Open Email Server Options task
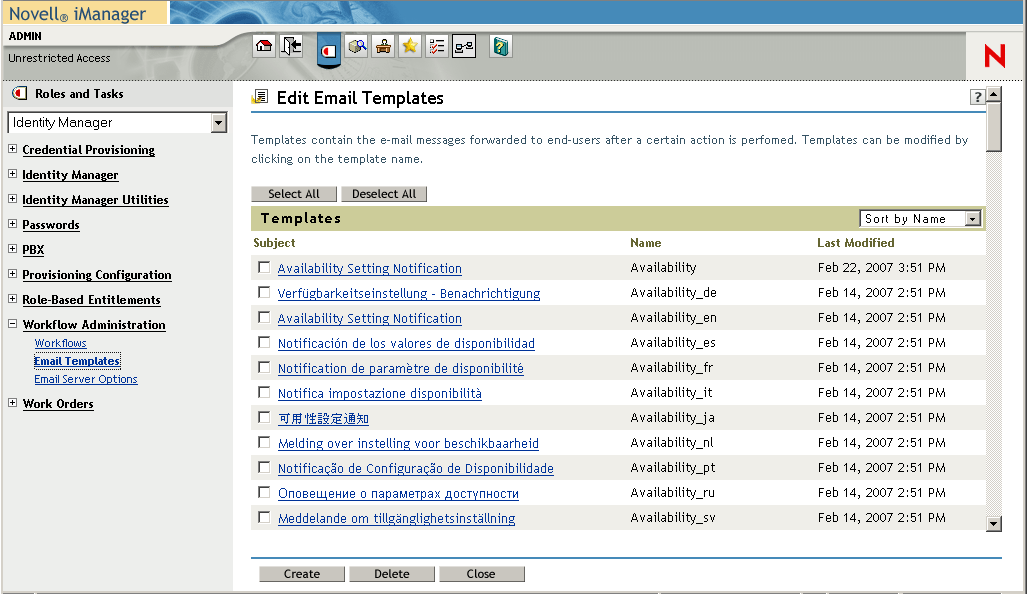 click(x=86, y=379)
